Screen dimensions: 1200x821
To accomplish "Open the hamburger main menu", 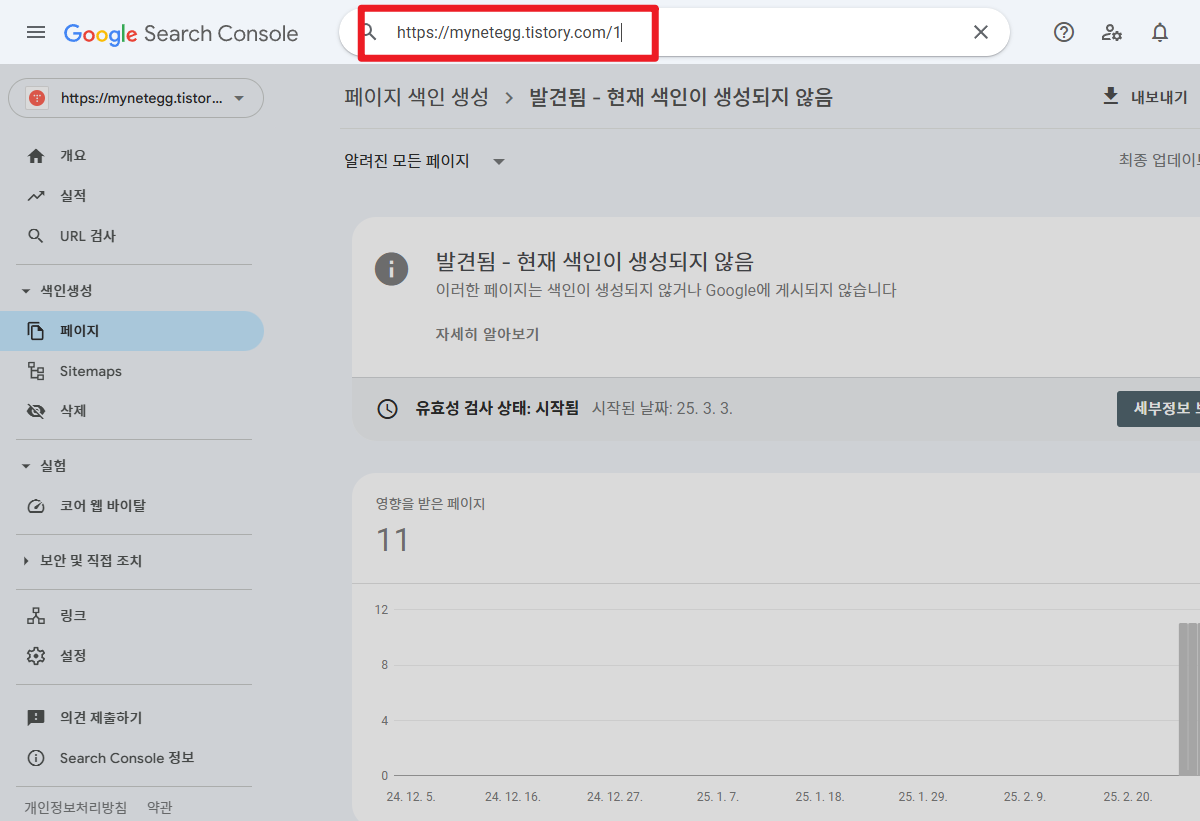I will point(36,32).
